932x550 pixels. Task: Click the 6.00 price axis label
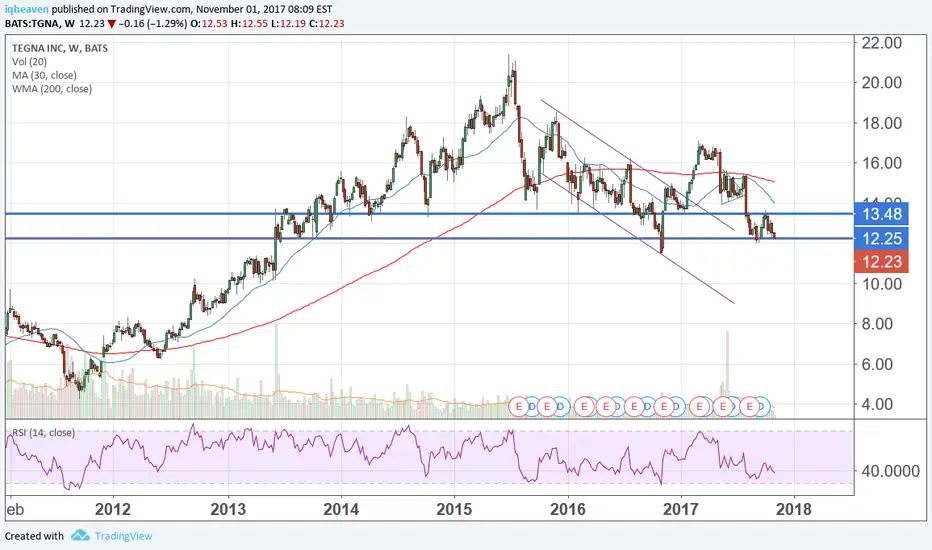tap(877, 364)
